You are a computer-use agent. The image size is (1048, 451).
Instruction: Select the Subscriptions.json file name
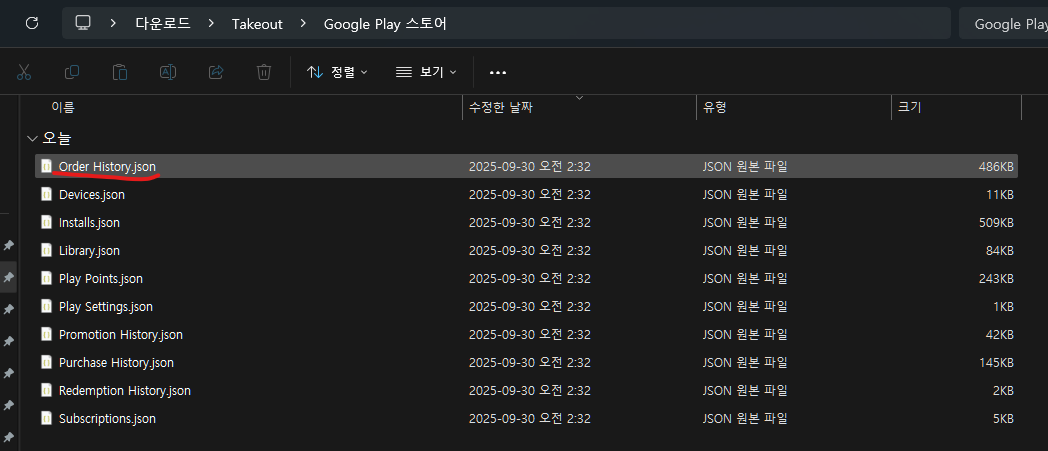[x=107, y=419]
